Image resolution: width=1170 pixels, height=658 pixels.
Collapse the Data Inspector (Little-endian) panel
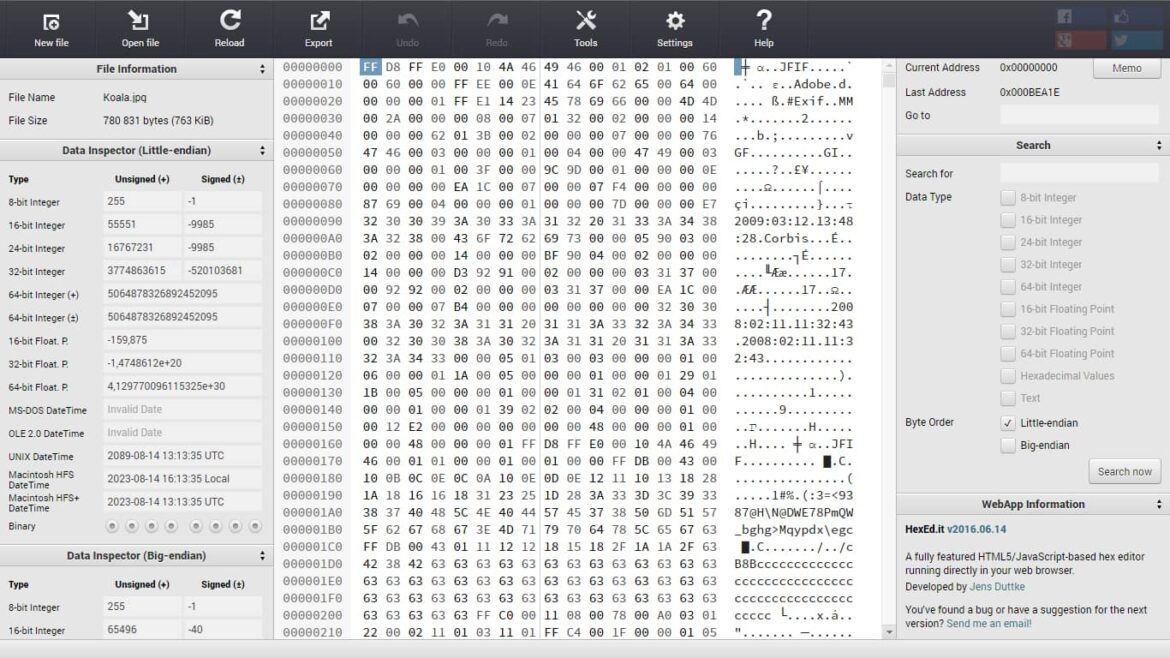[x=263, y=148]
